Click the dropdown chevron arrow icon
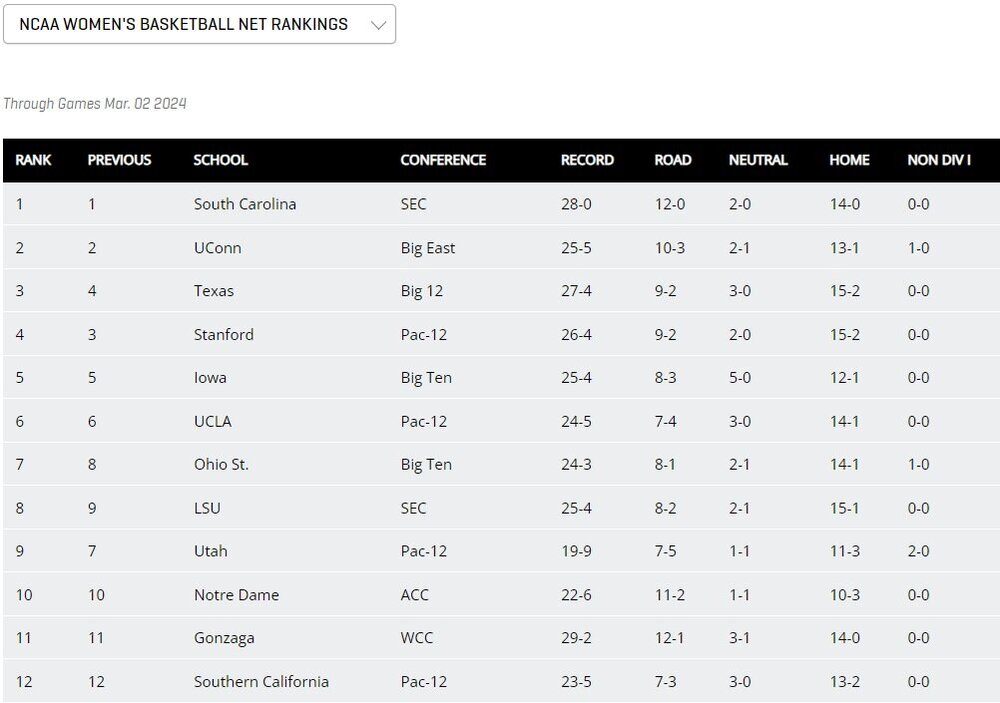Screen dimensions: 1000x703 pyautogui.click(x=378, y=25)
